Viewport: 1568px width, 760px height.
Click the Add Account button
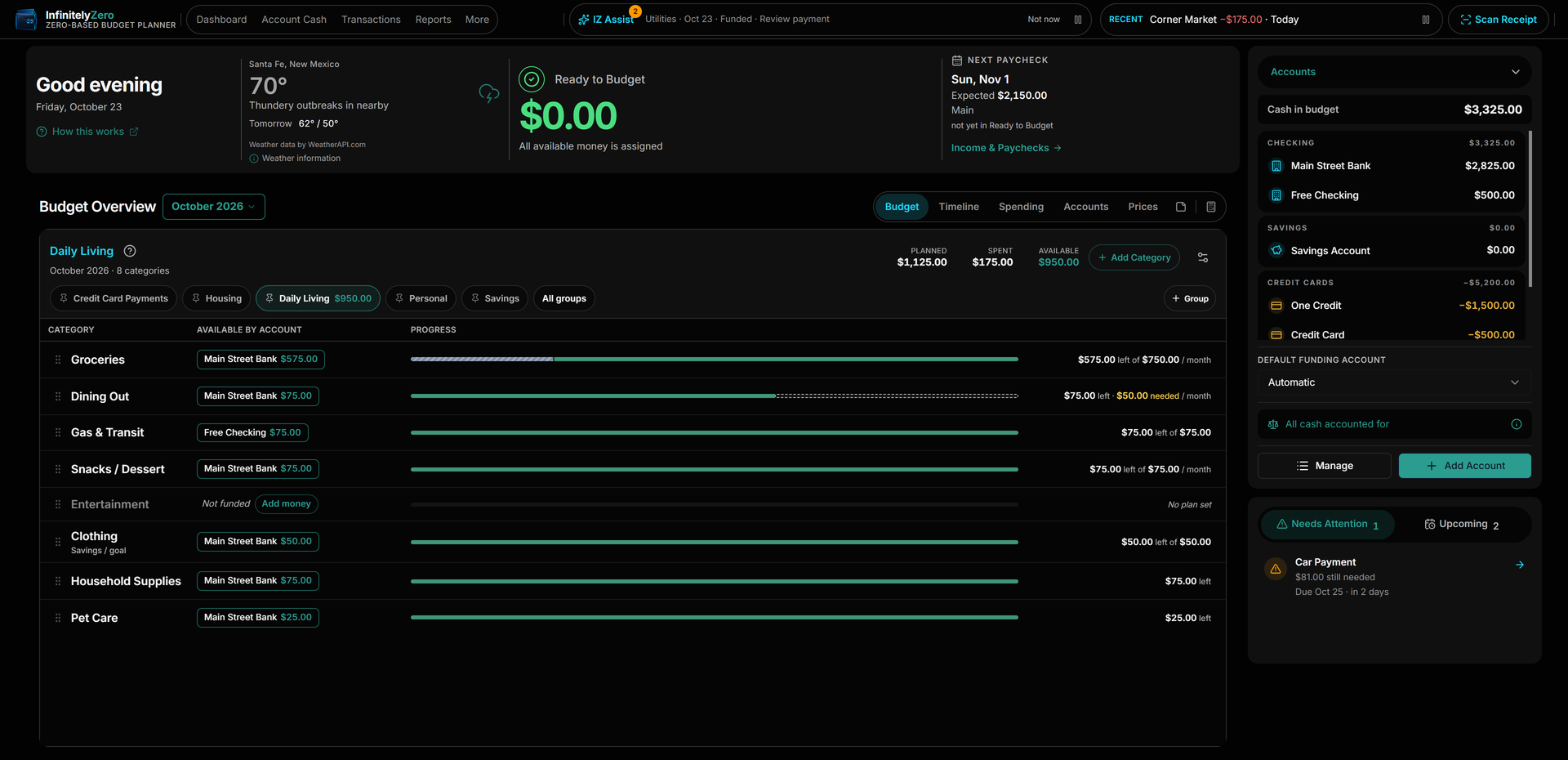pos(1465,466)
